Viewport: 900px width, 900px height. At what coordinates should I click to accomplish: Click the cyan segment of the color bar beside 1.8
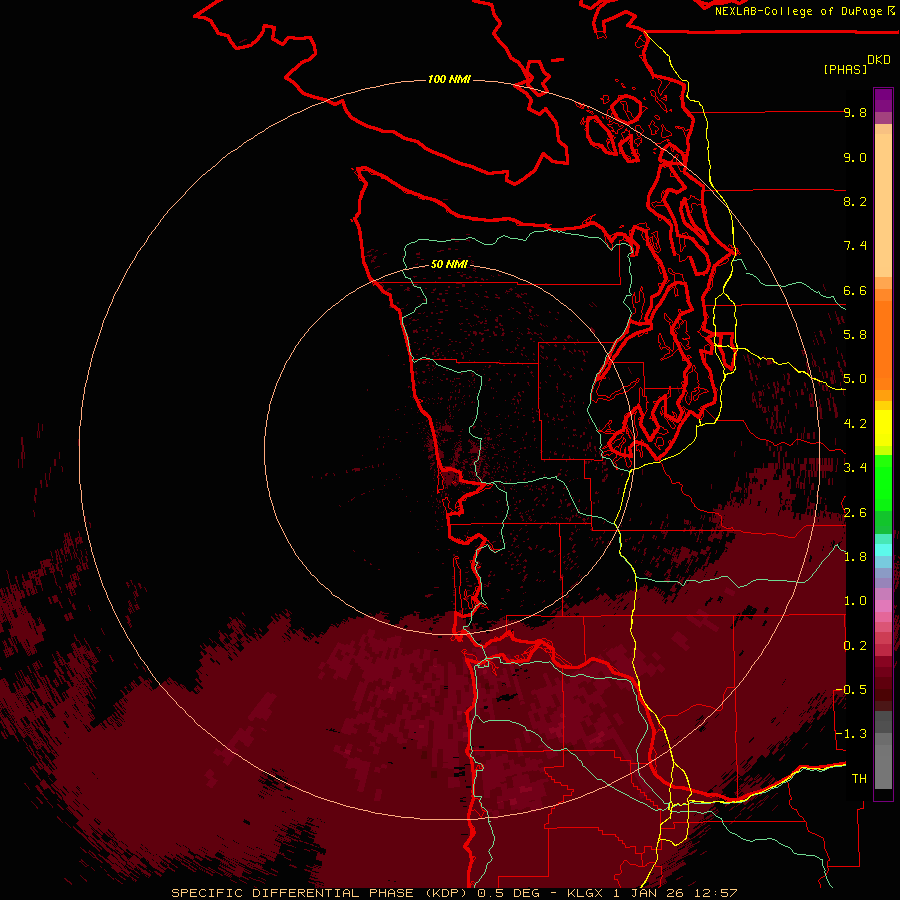[883, 550]
